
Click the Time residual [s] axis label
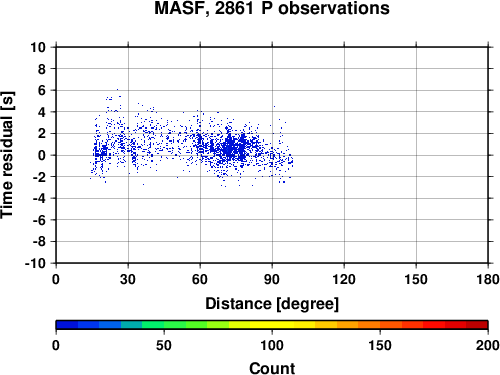pos(7,155)
